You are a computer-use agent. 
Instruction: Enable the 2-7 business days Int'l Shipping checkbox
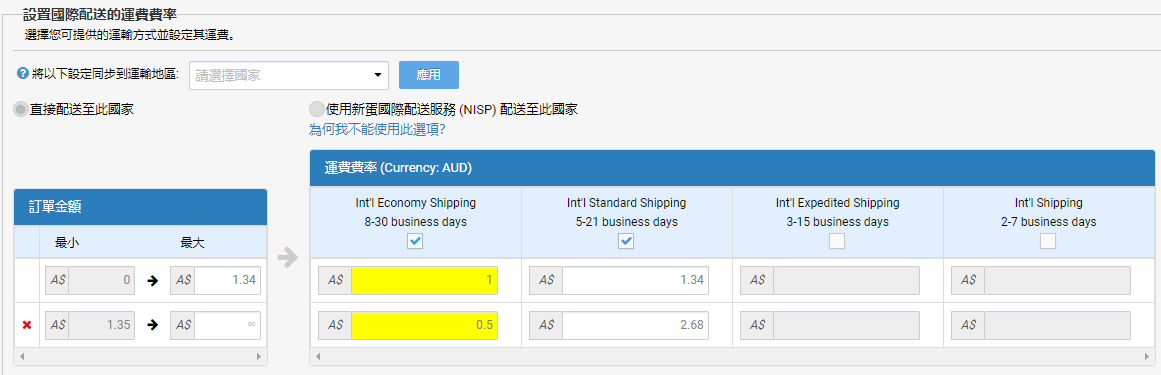tap(1048, 242)
